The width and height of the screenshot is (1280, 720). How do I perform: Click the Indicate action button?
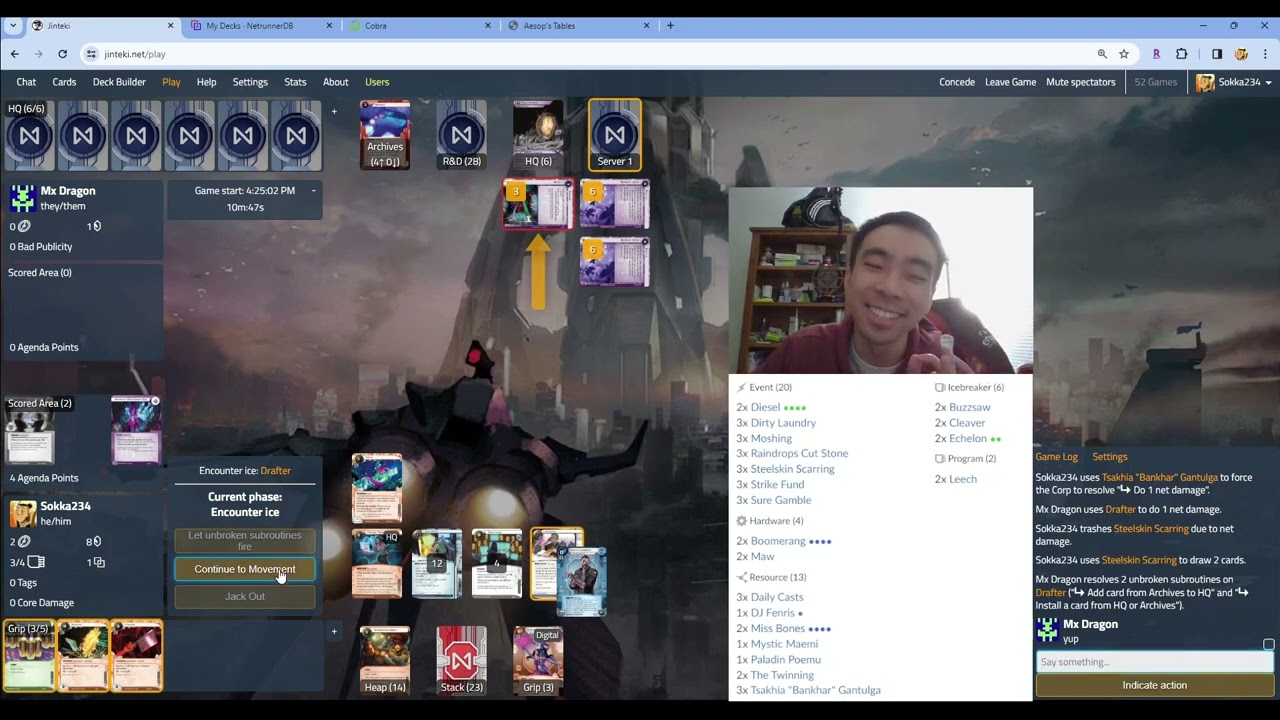coord(1154,685)
